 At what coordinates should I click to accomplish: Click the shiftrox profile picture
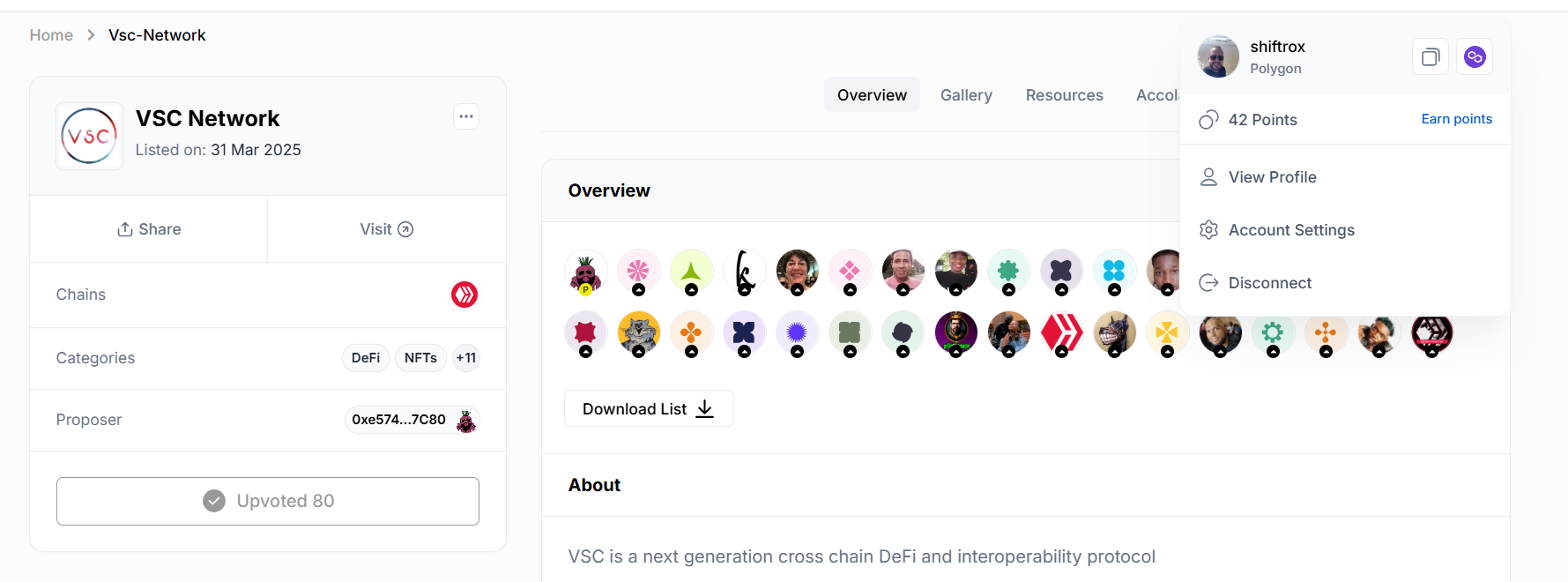pos(1218,57)
